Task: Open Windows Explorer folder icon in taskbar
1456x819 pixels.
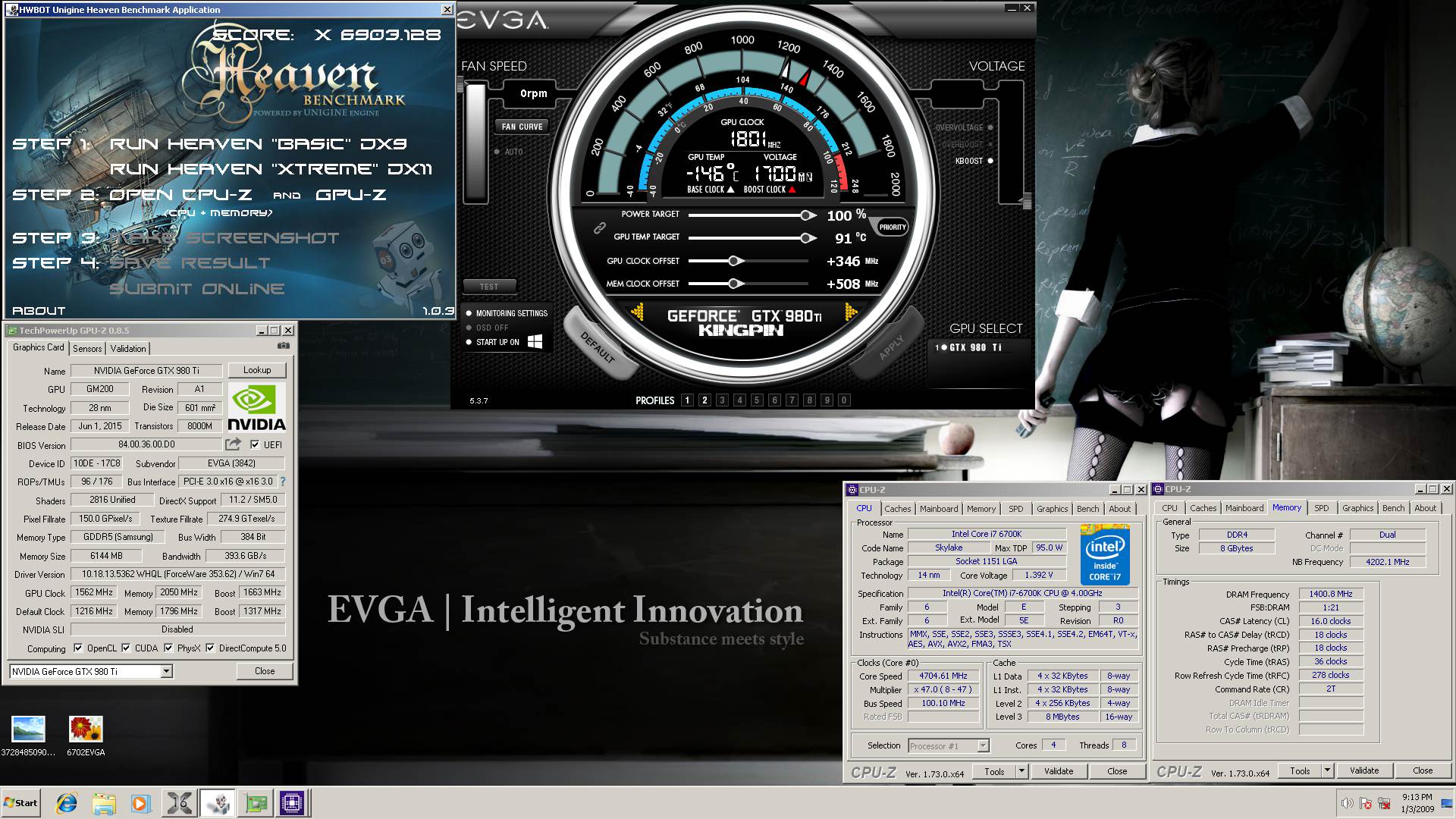Action: (x=104, y=803)
